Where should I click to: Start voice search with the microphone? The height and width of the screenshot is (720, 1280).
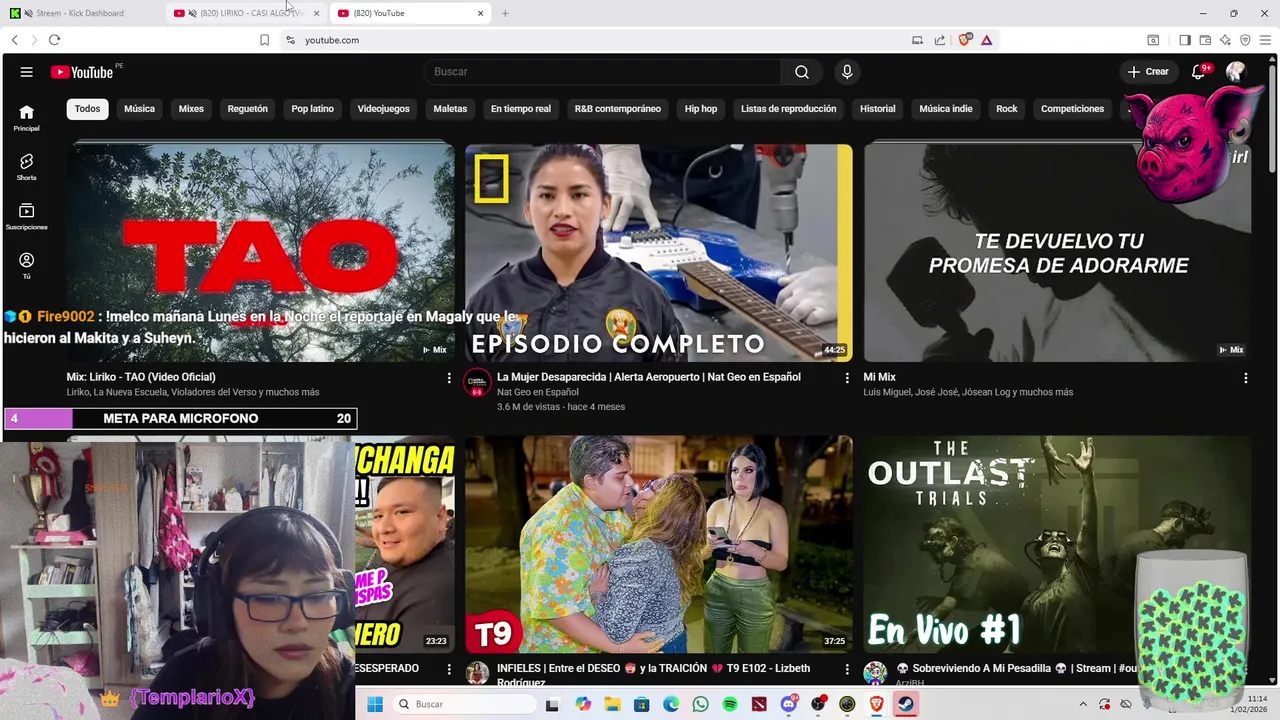coord(847,72)
